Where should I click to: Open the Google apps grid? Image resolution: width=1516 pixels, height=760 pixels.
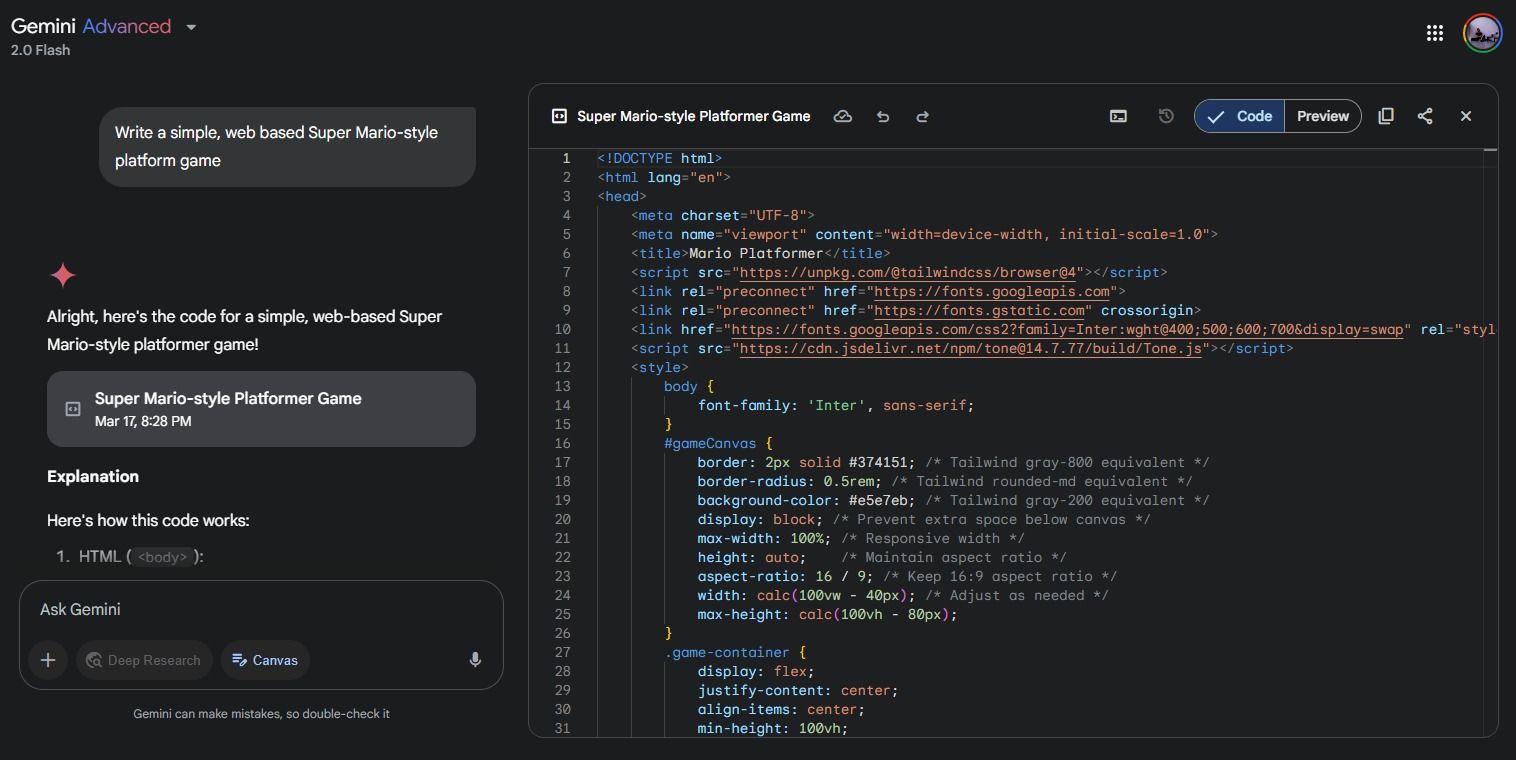(x=1434, y=33)
